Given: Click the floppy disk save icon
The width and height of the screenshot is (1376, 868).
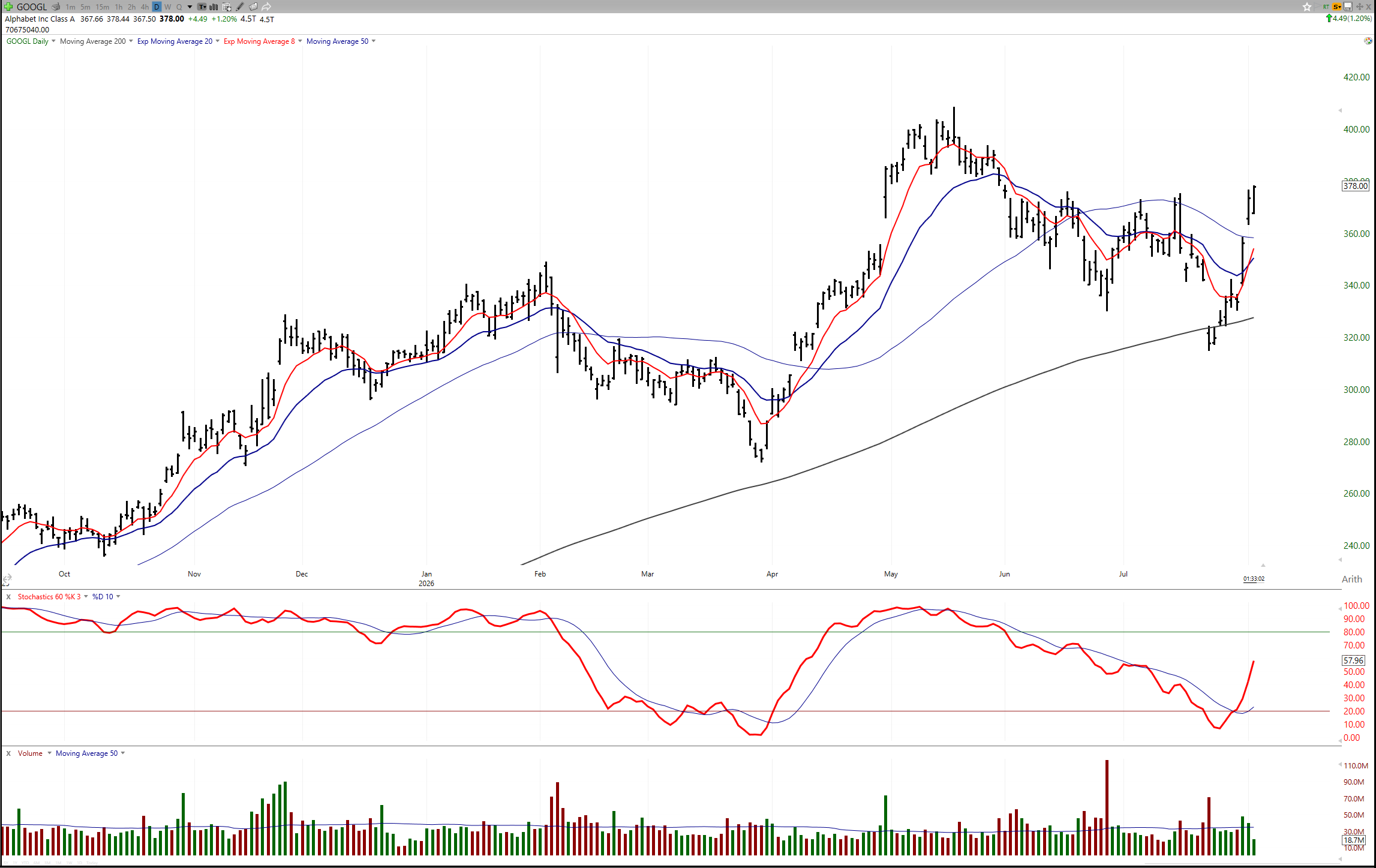Looking at the screenshot, I should point(1348,7).
